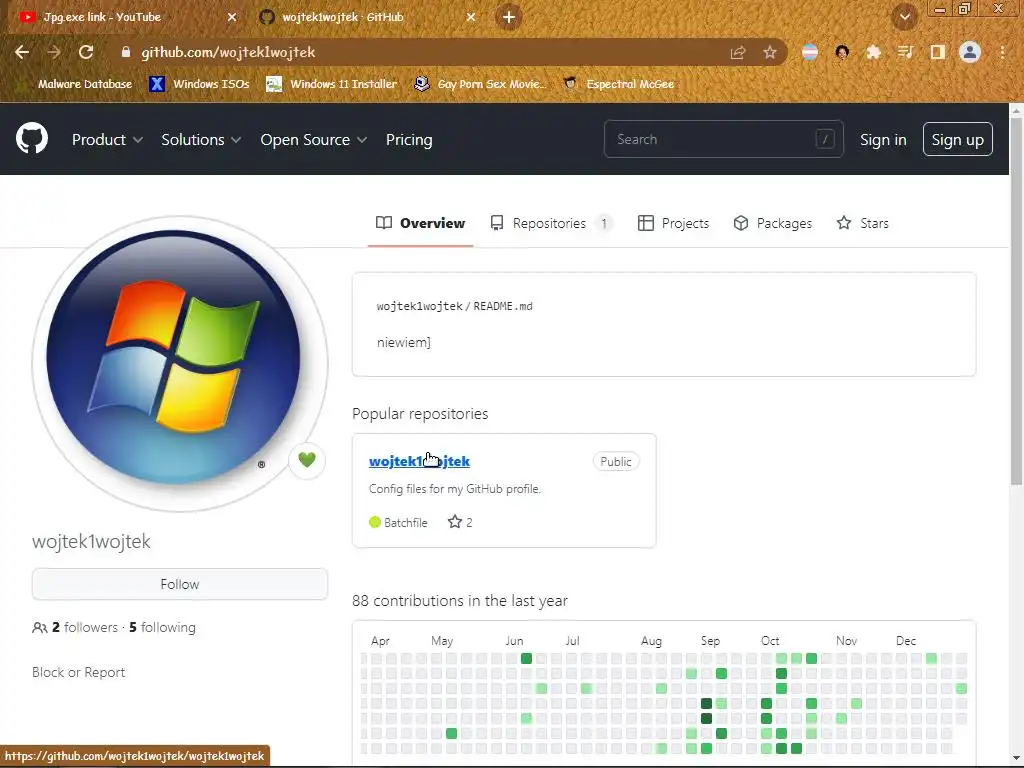Click the dark green contribution square under Jun

pos(526,658)
